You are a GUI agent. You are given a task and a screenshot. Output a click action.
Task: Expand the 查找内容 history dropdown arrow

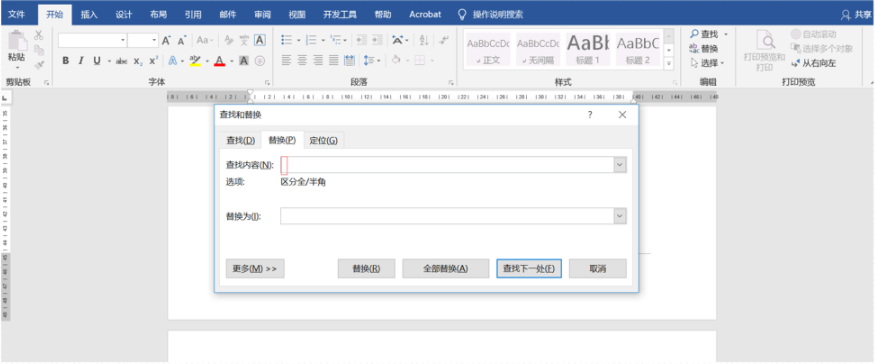pyautogui.click(x=620, y=165)
